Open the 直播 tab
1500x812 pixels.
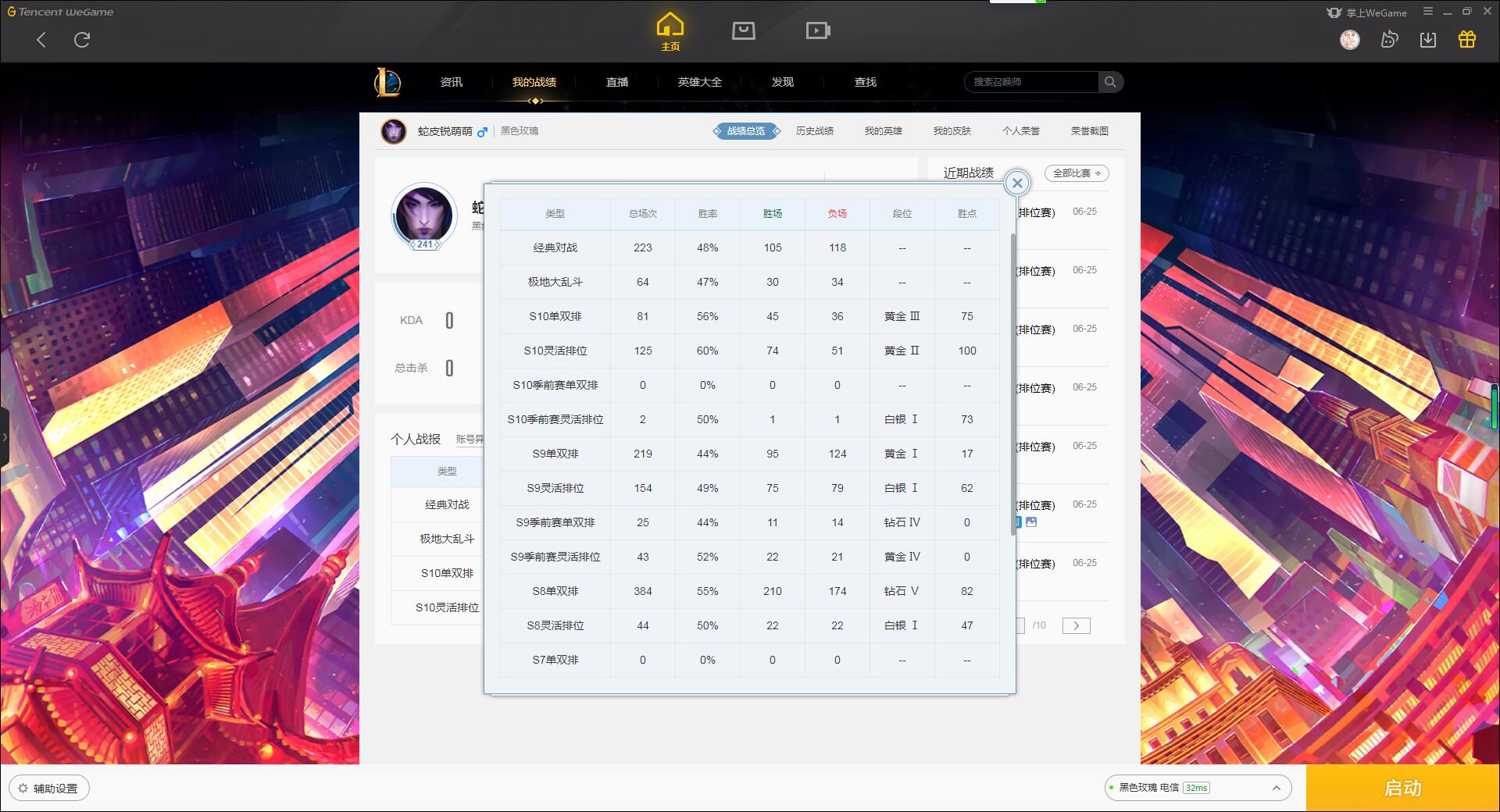click(x=617, y=82)
